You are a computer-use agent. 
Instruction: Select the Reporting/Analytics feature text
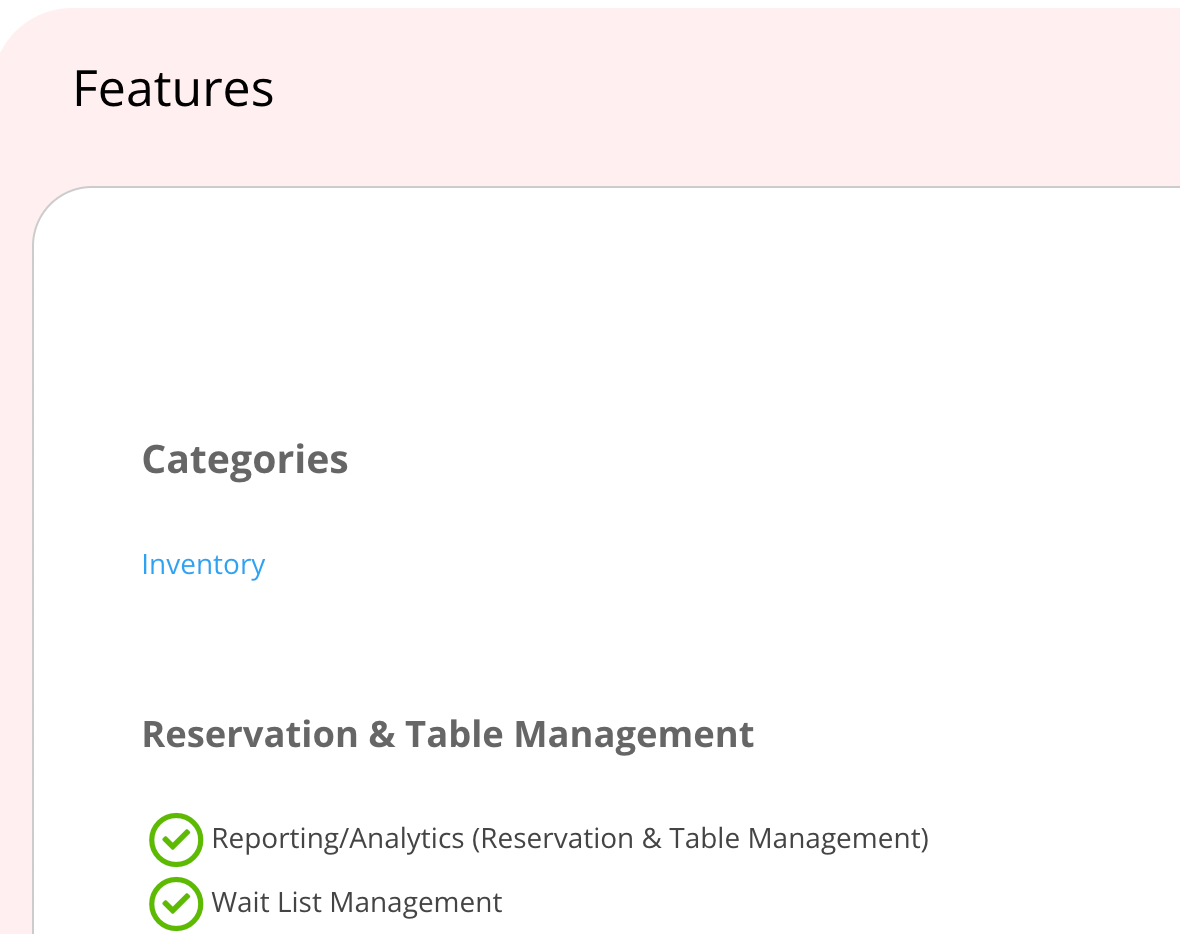point(570,839)
